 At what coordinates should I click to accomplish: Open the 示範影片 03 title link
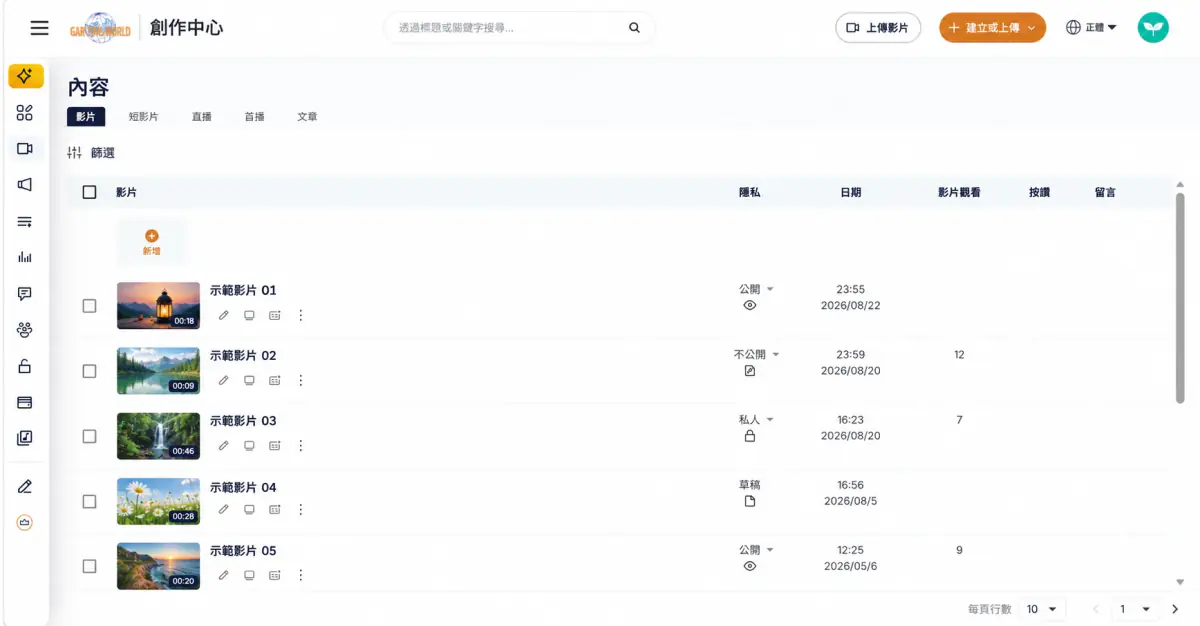(243, 420)
